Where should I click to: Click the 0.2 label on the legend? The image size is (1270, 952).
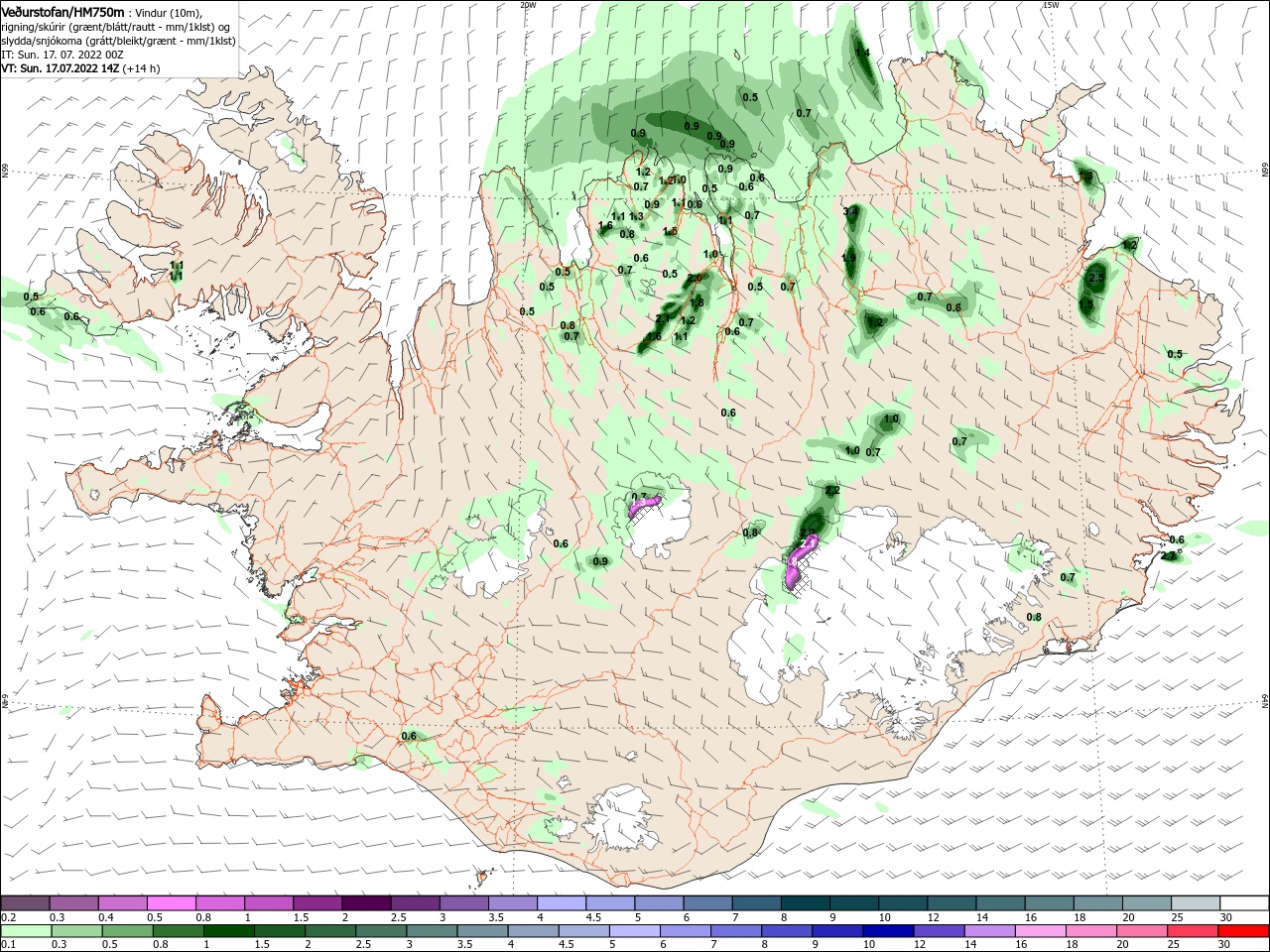click(8, 917)
